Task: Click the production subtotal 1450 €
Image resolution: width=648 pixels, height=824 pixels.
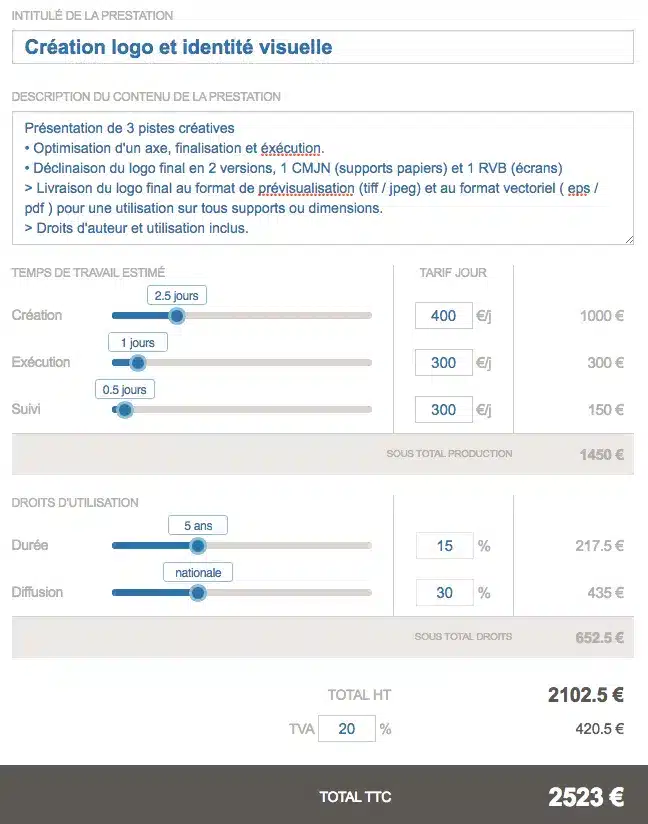Action: [x=601, y=454]
